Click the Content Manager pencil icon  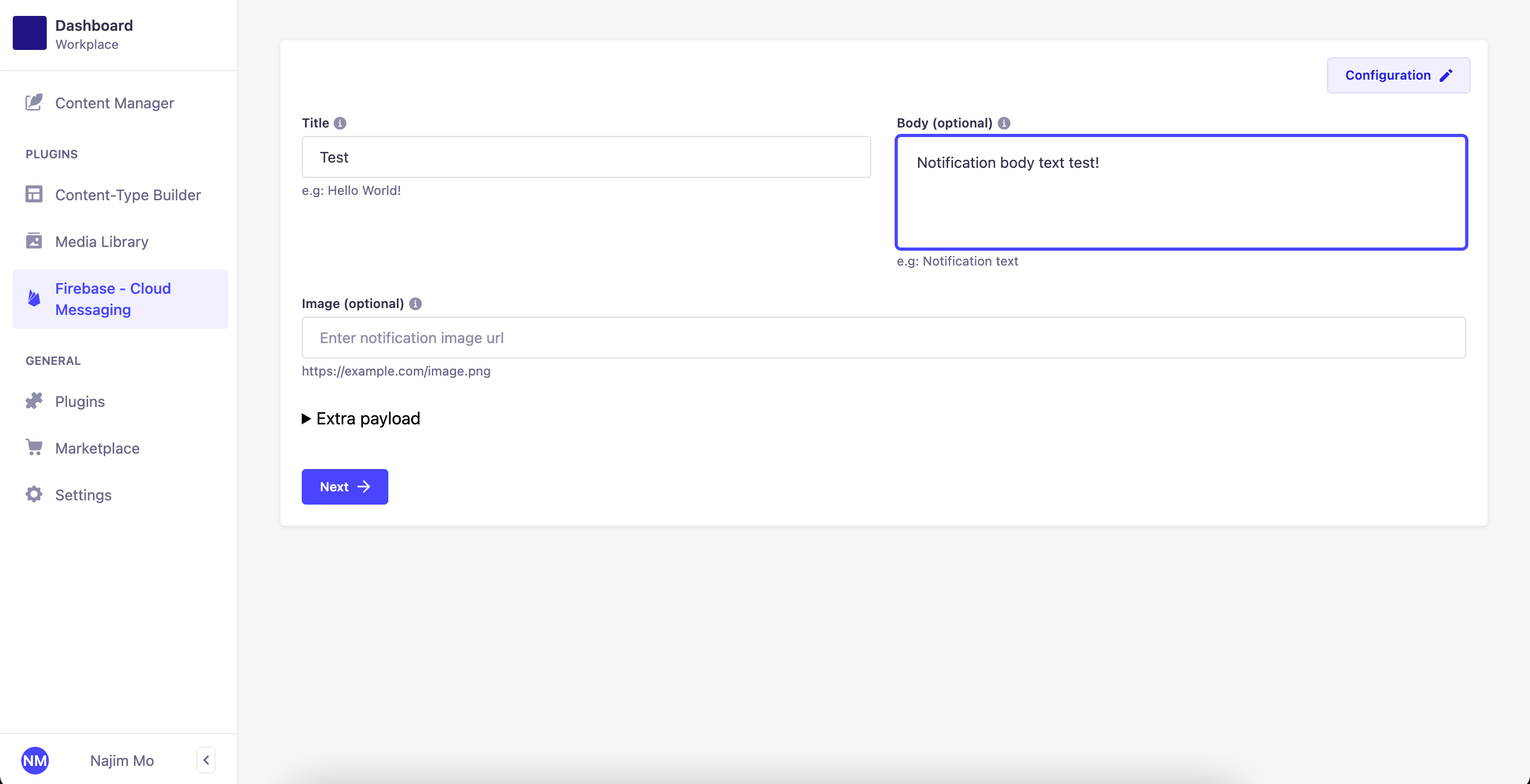pyautogui.click(x=34, y=103)
